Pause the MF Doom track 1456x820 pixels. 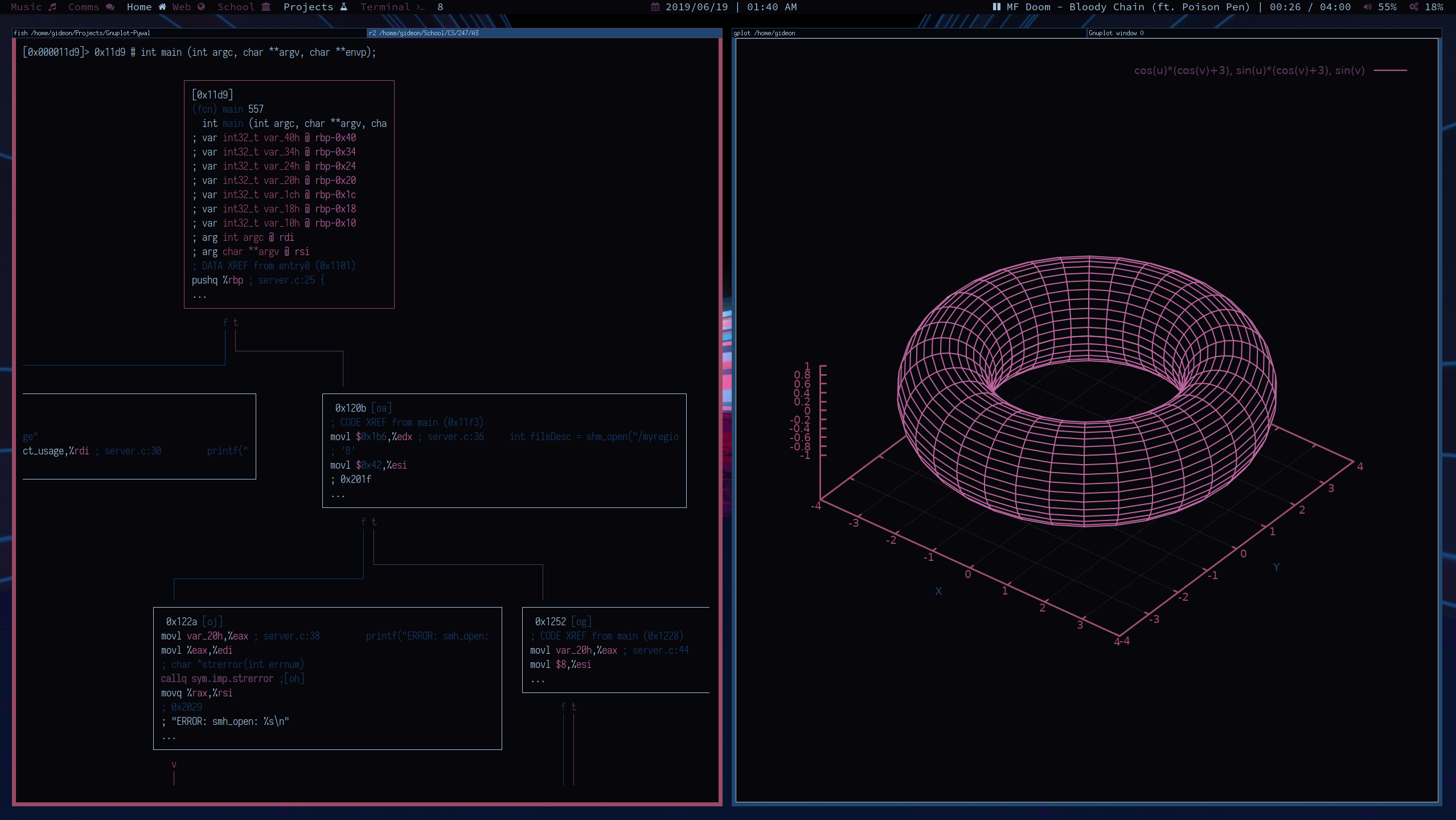coord(996,7)
